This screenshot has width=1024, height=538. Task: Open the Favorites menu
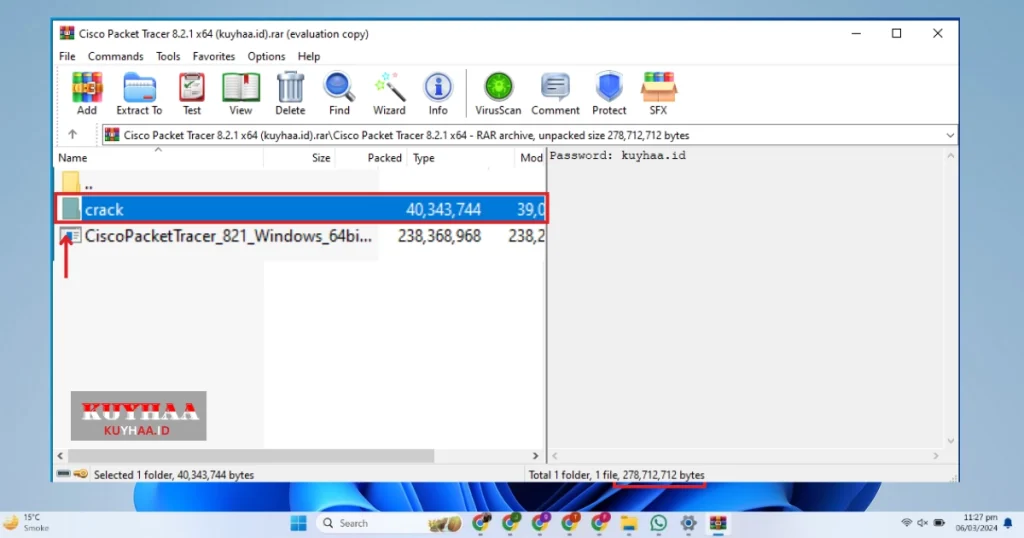[x=214, y=57]
